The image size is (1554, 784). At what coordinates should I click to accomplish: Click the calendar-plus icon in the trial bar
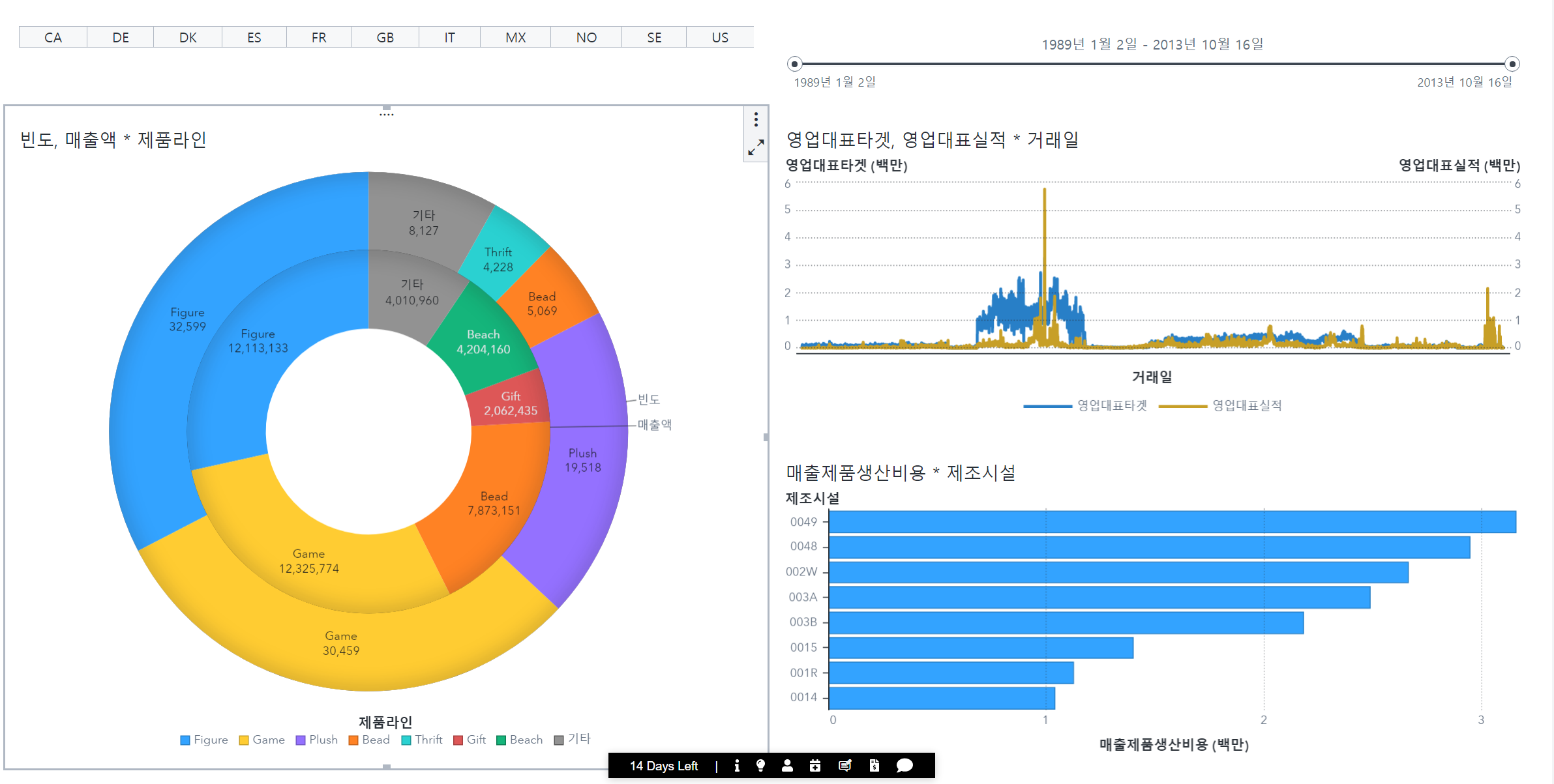(x=815, y=766)
